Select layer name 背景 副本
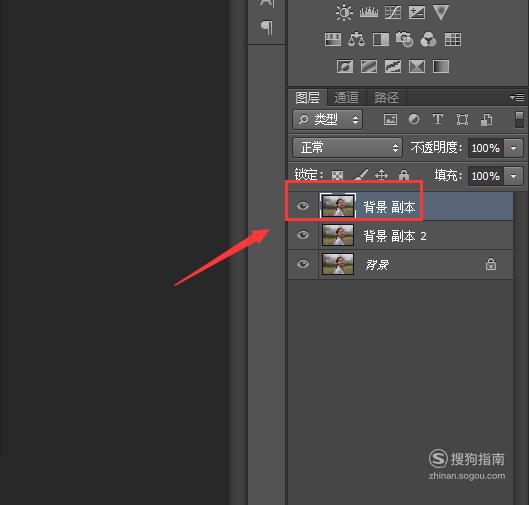Screen dimensions: 529x505 (389, 207)
